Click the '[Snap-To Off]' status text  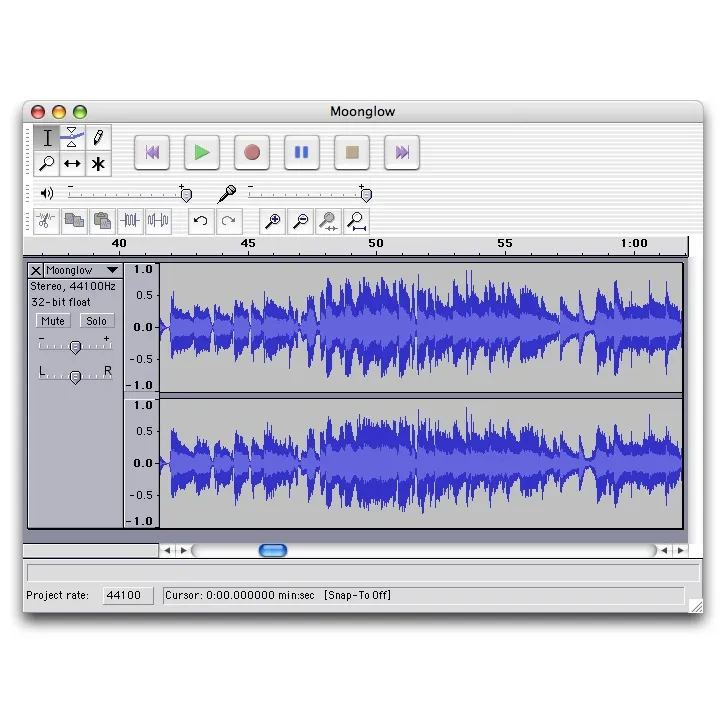pos(357,595)
